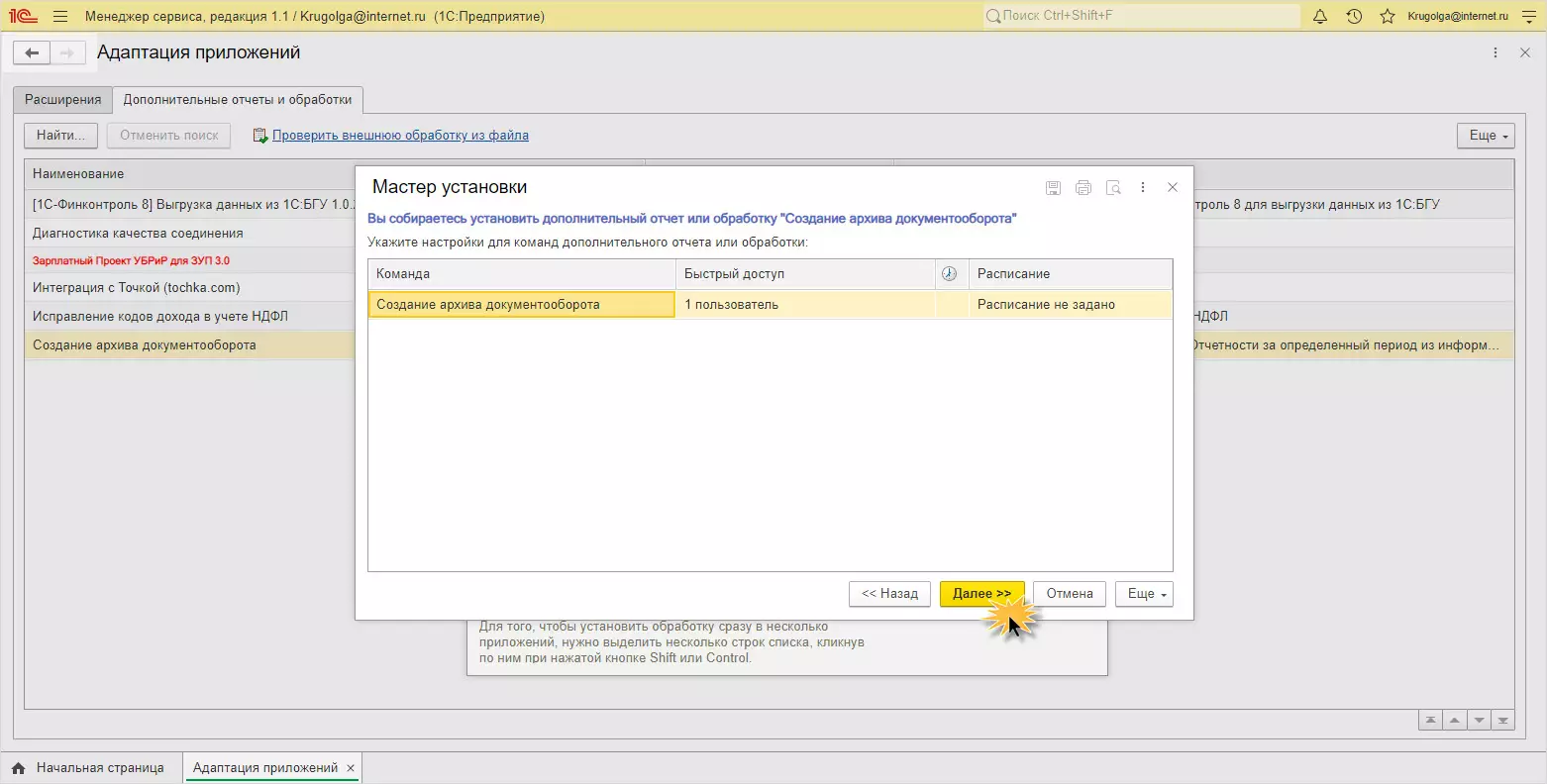Go back with << Назад button

tap(889, 594)
